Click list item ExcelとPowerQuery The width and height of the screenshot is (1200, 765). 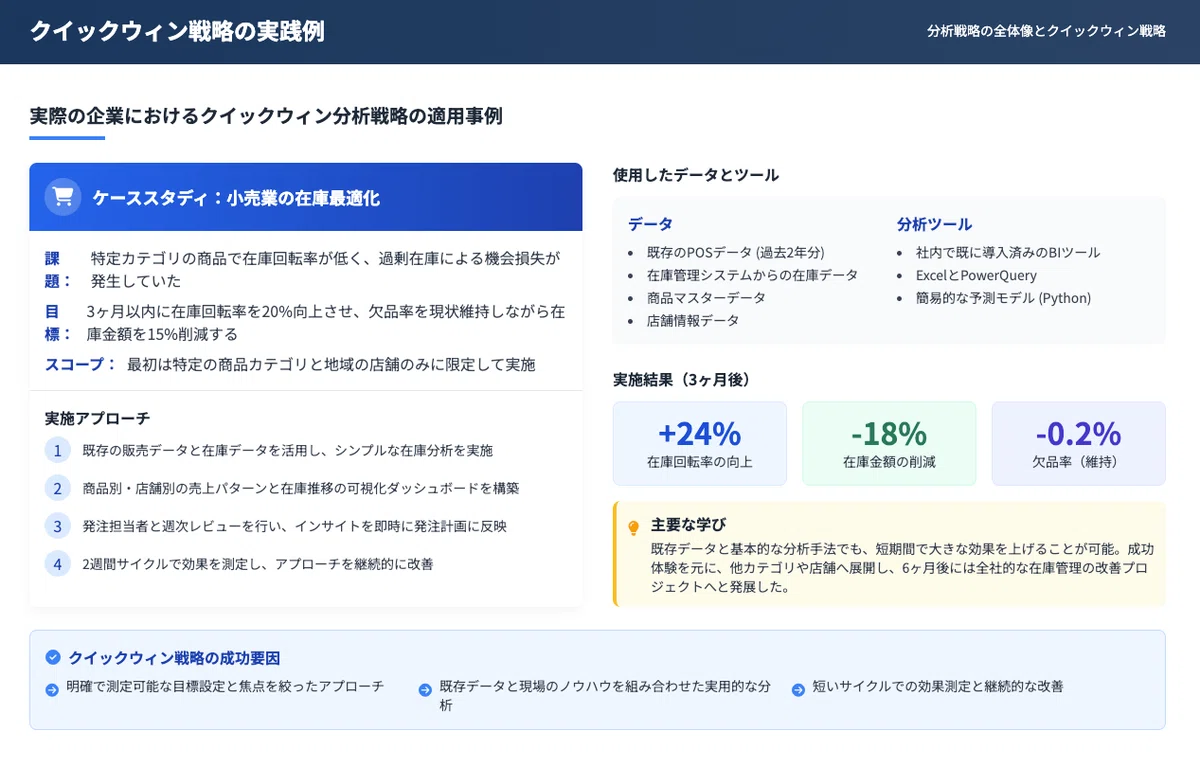pyautogui.click(x=976, y=275)
